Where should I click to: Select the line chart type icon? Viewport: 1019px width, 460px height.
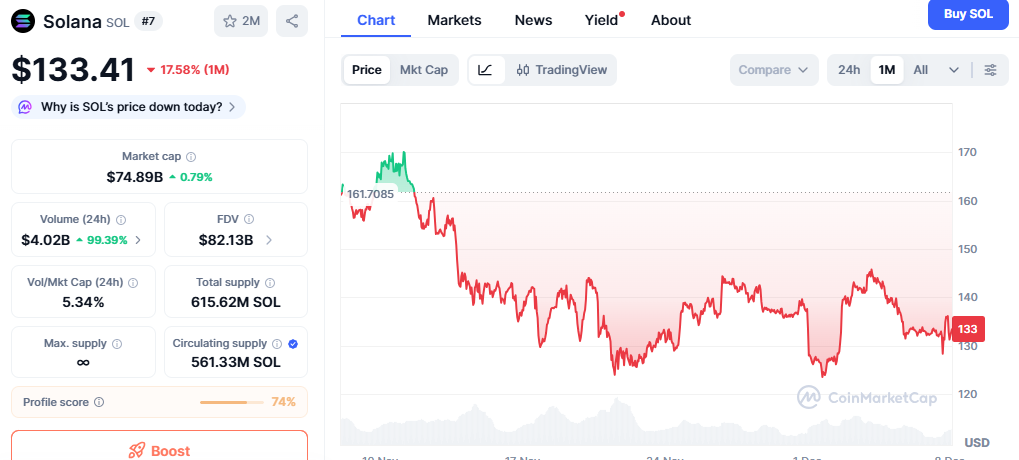pos(485,70)
